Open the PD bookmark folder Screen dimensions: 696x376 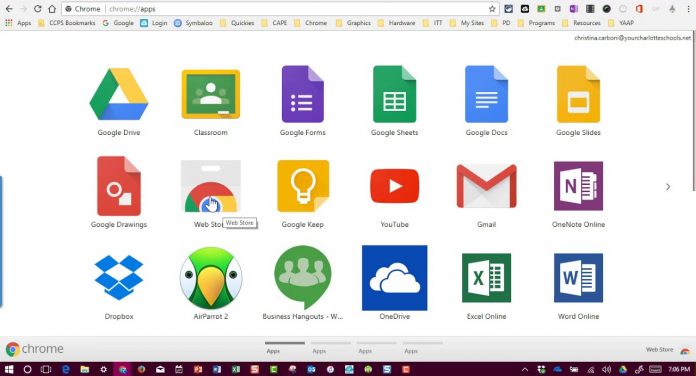[x=501, y=23]
